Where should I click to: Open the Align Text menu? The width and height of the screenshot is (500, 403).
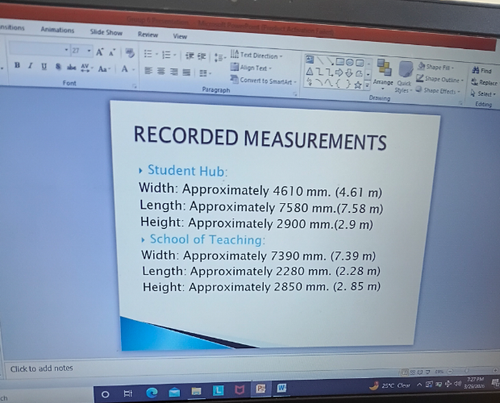[251, 68]
